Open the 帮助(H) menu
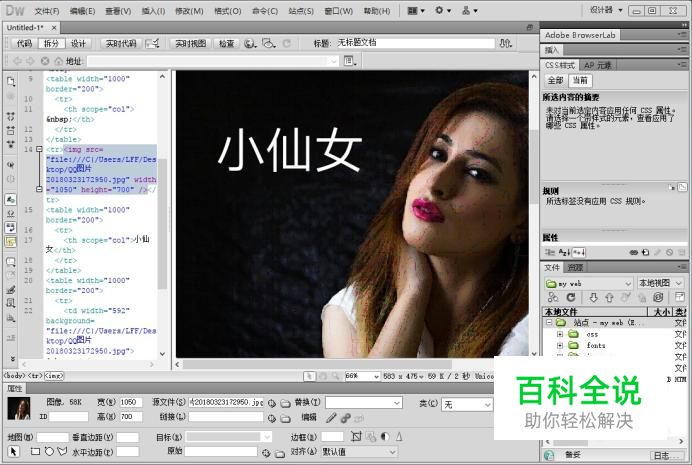 [x=377, y=11]
